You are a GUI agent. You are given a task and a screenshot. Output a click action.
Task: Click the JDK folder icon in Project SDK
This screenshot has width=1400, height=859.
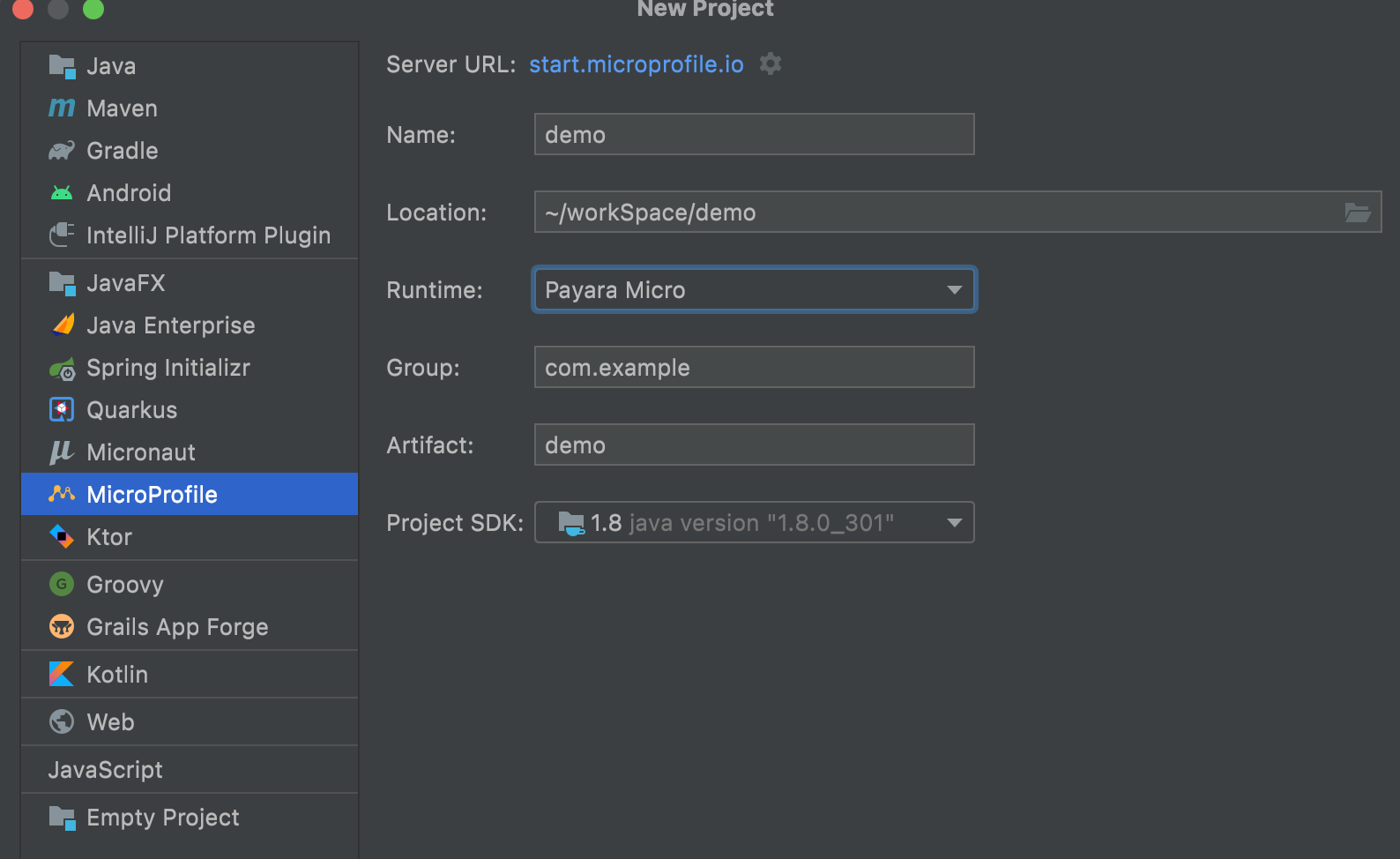(571, 523)
